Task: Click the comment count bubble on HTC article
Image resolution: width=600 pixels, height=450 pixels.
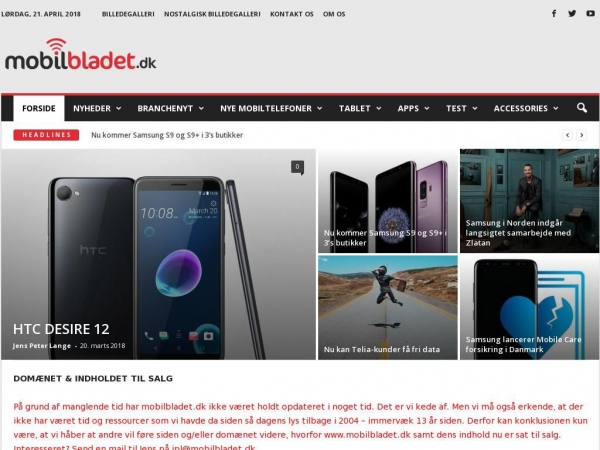Action: click(297, 167)
